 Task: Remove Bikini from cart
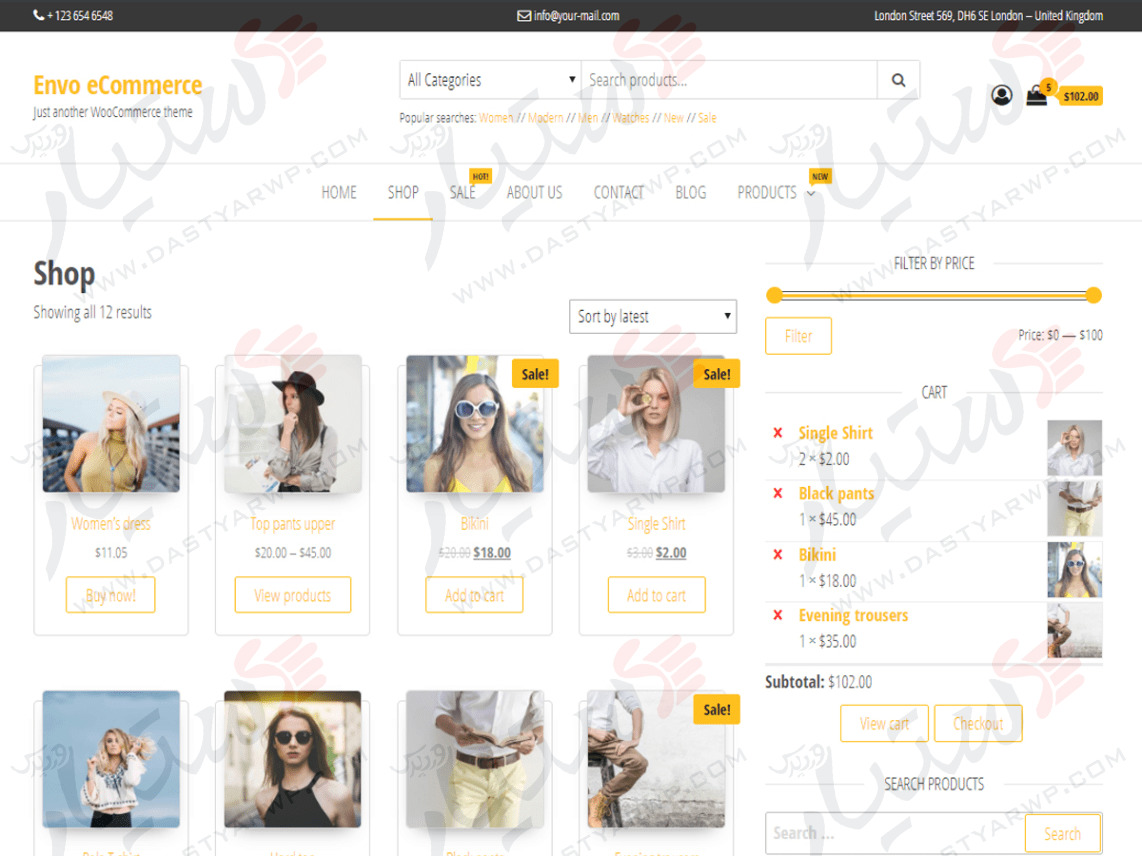tap(778, 554)
